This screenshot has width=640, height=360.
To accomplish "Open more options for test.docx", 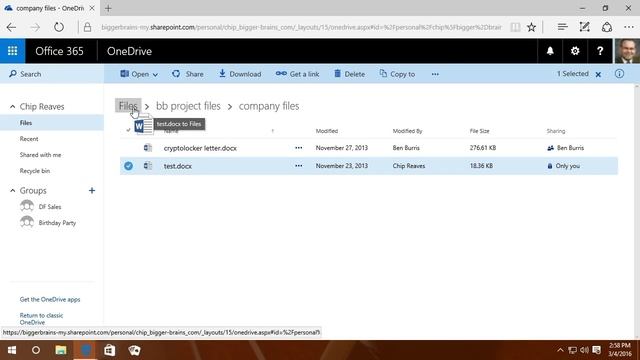I will click(x=299, y=166).
